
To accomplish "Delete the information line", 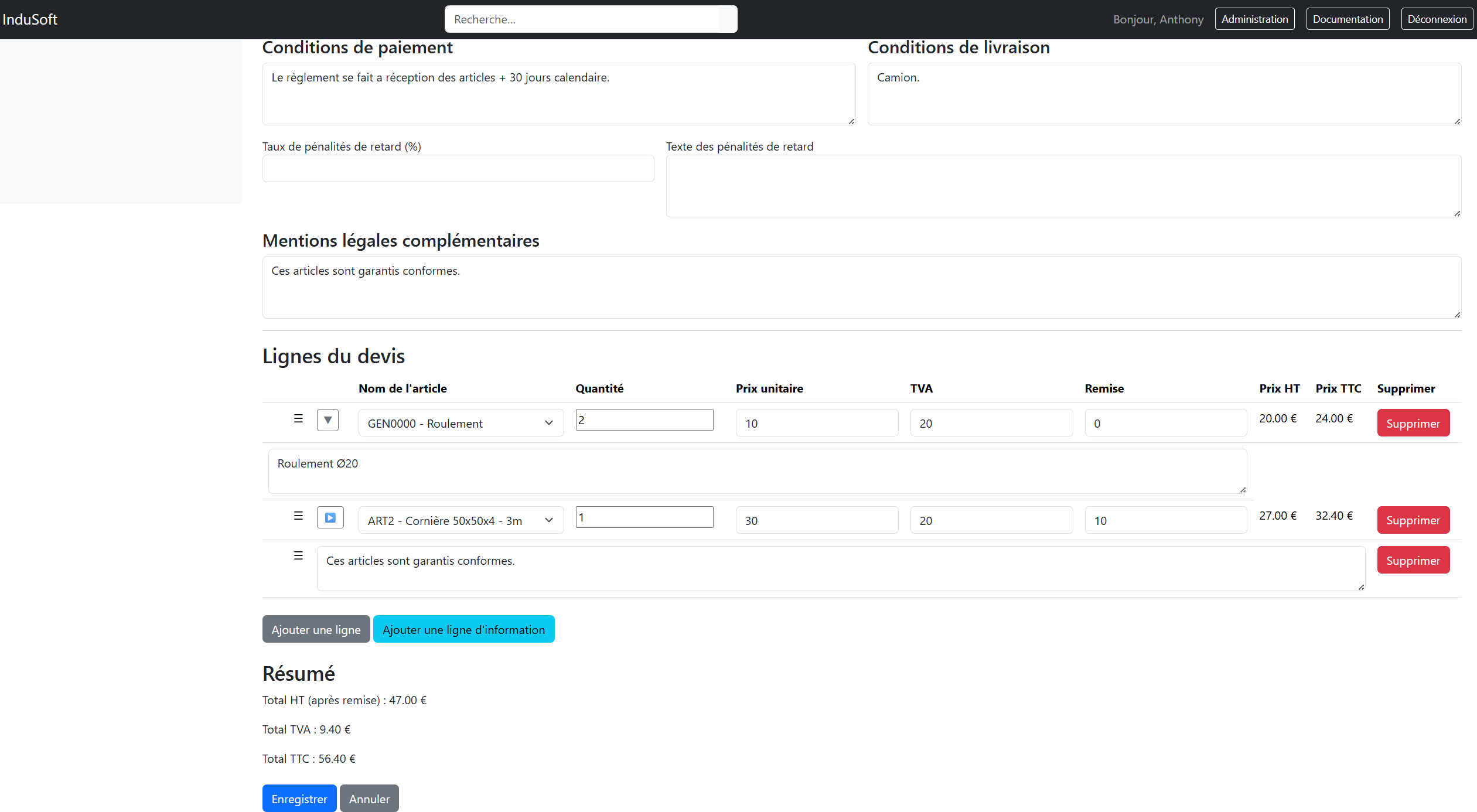I will click(x=1413, y=561).
